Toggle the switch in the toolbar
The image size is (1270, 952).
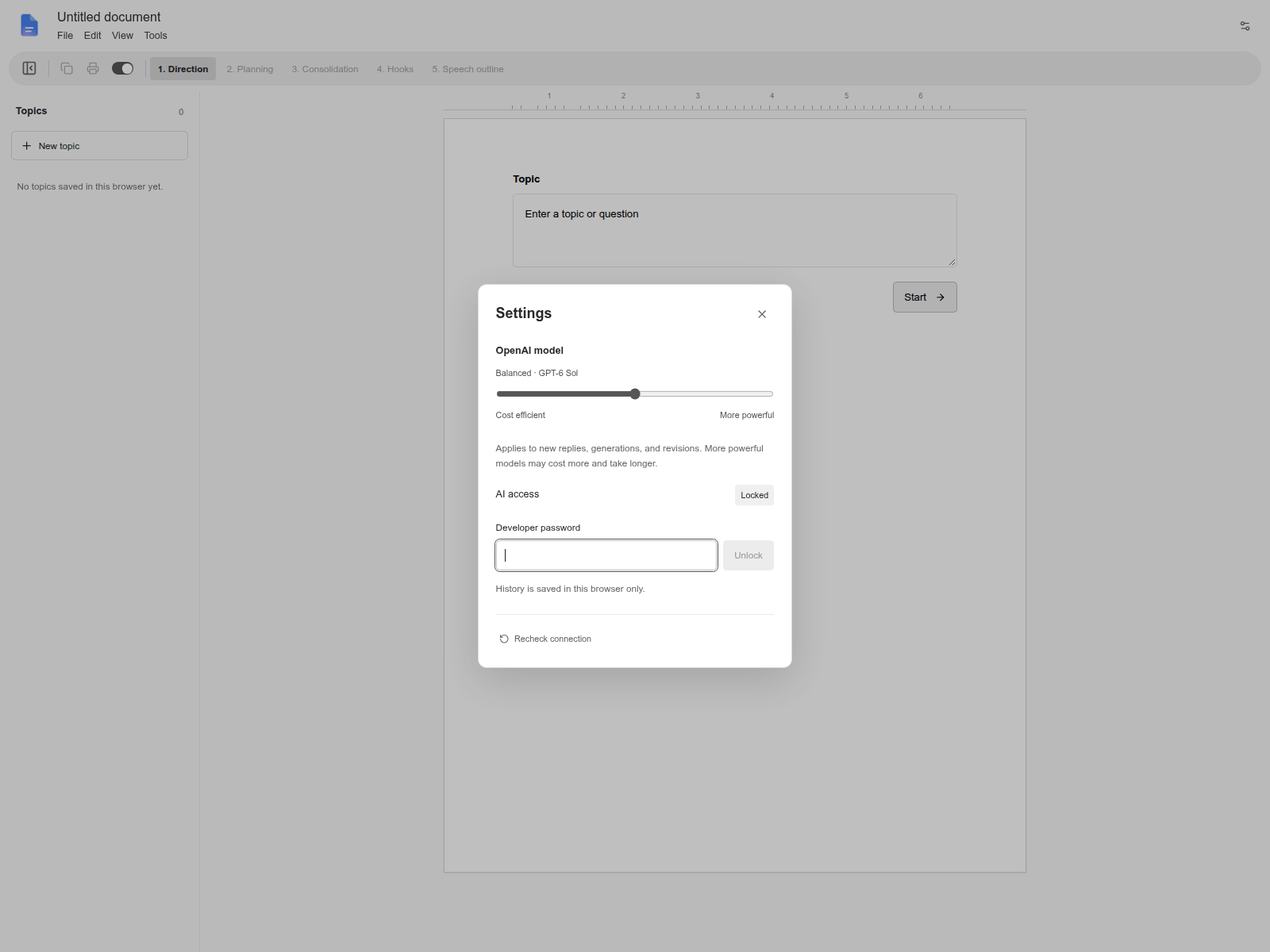tap(122, 68)
